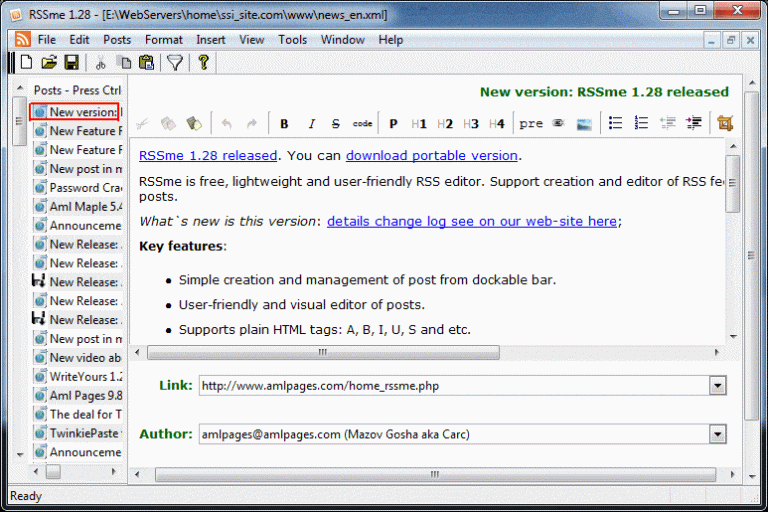Create a new file with toolbar icon
This screenshot has height=512, width=768.
(26, 62)
